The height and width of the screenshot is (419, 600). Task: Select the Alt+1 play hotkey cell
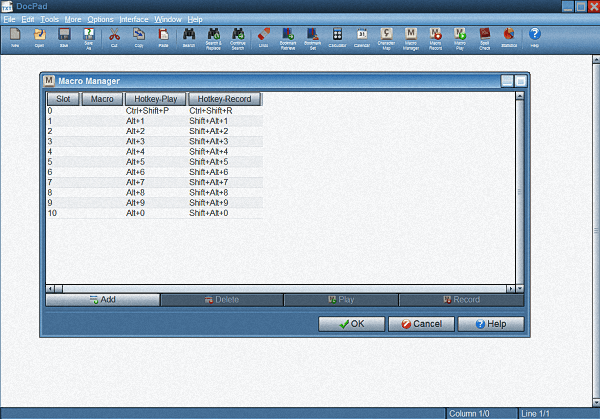[x=135, y=121]
